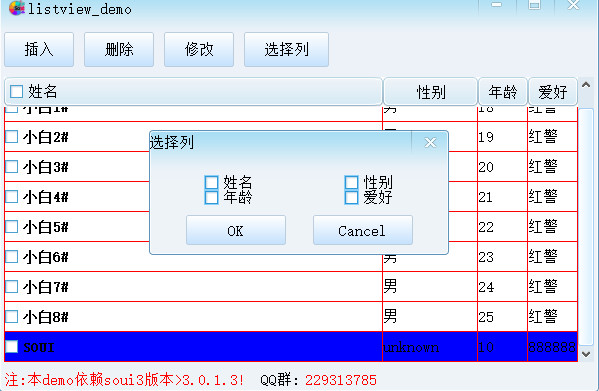This screenshot has width=599, height=391.
Task: Confirm the dialog with OK
Action: point(236,230)
